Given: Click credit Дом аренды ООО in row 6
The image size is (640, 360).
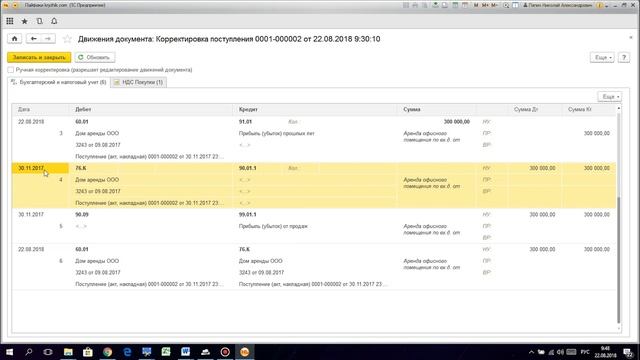Looking at the screenshot, I should 260,261.
